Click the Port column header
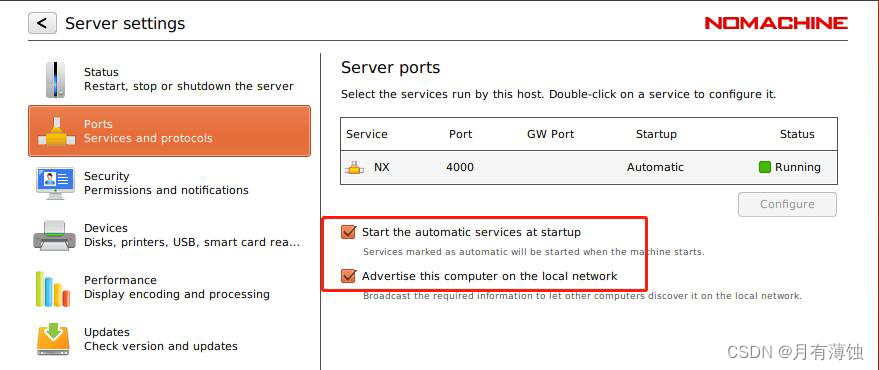879x370 pixels. click(460, 135)
